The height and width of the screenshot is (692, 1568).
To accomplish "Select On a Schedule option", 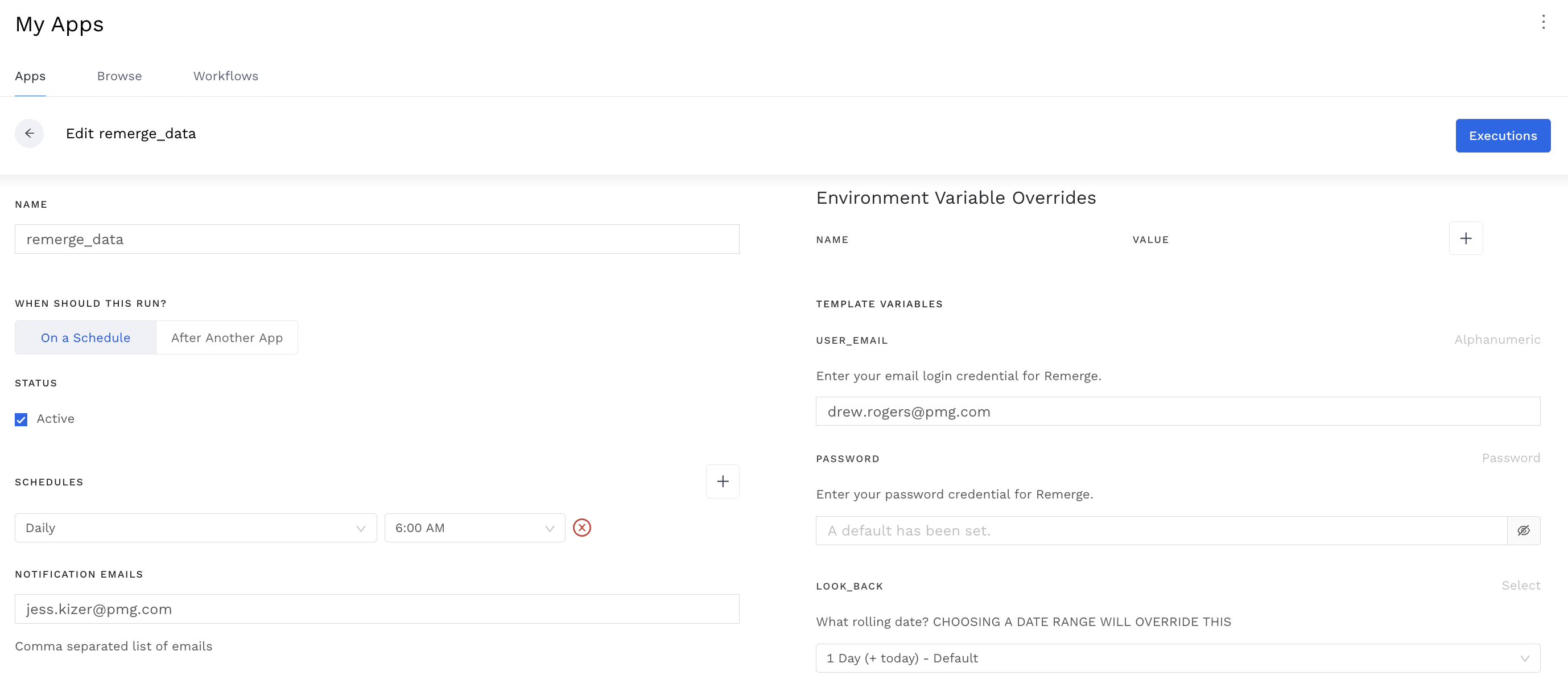I will point(85,338).
